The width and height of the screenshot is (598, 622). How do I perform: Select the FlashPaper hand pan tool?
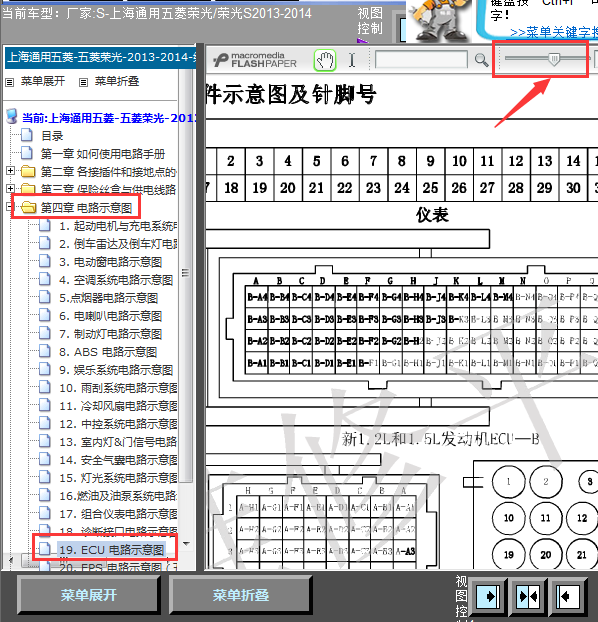click(325, 60)
